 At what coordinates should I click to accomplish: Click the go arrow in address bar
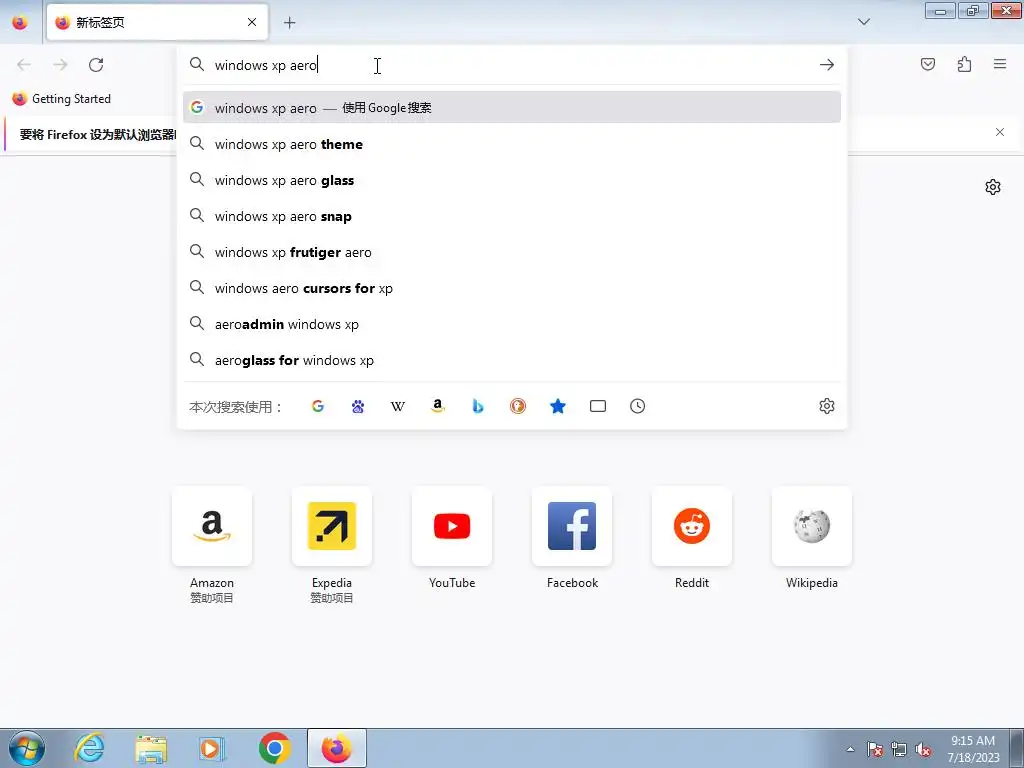pyautogui.click(x=827, y=65)
